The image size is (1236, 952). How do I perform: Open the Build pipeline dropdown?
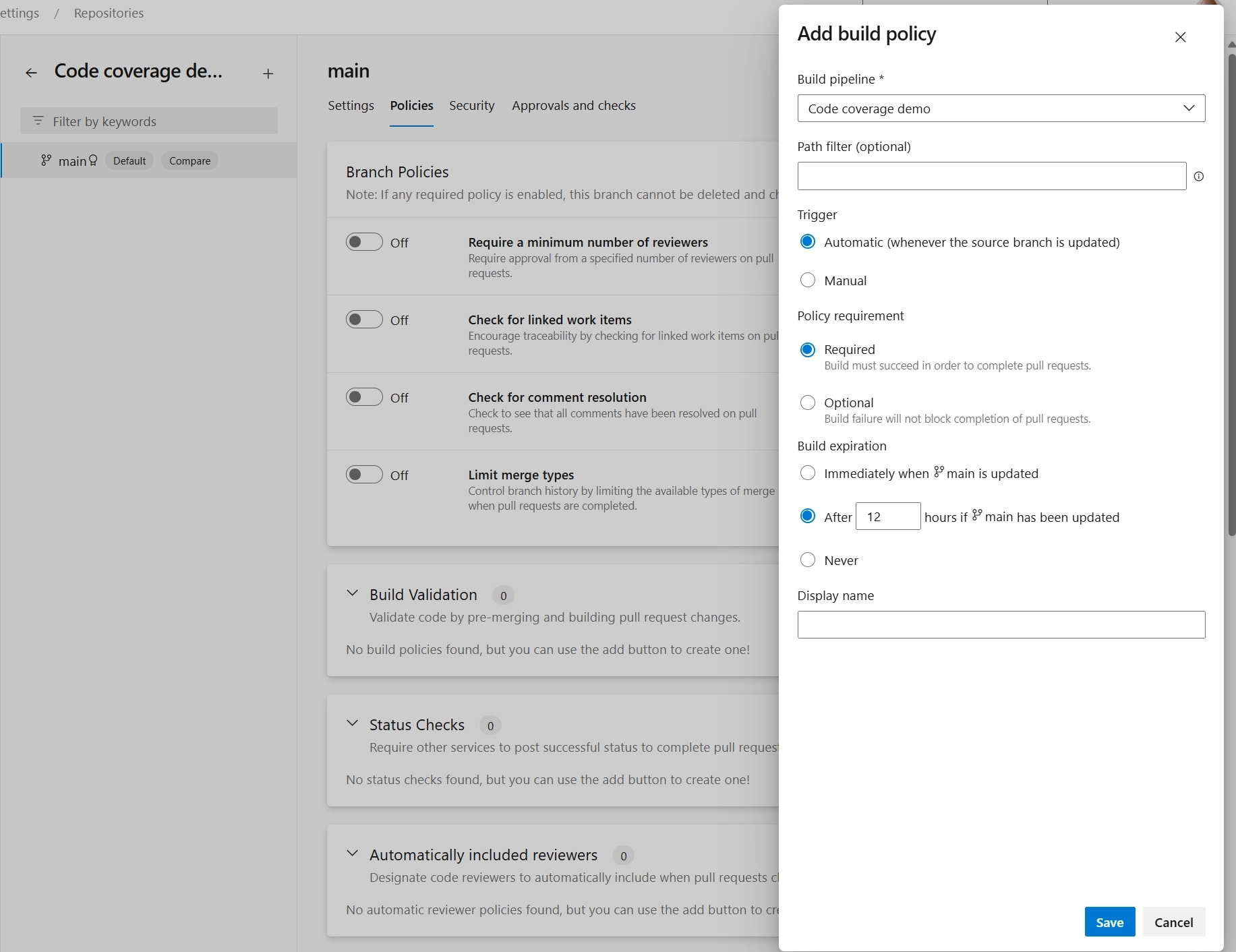pyautogui.click(x=1001, y=109)
